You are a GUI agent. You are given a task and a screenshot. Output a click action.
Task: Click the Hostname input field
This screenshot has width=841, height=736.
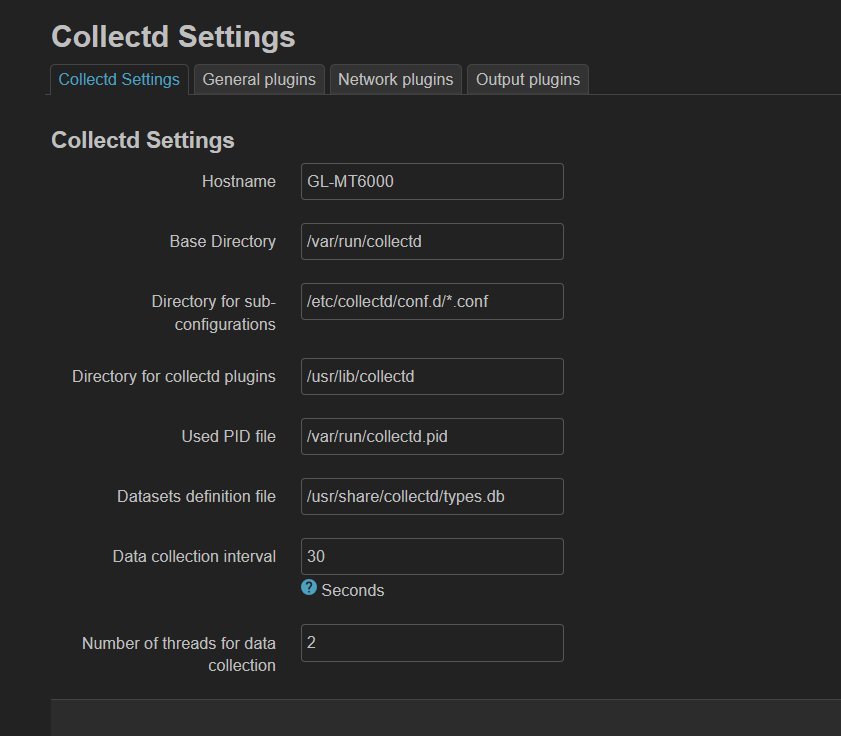(x=432, y=181)
